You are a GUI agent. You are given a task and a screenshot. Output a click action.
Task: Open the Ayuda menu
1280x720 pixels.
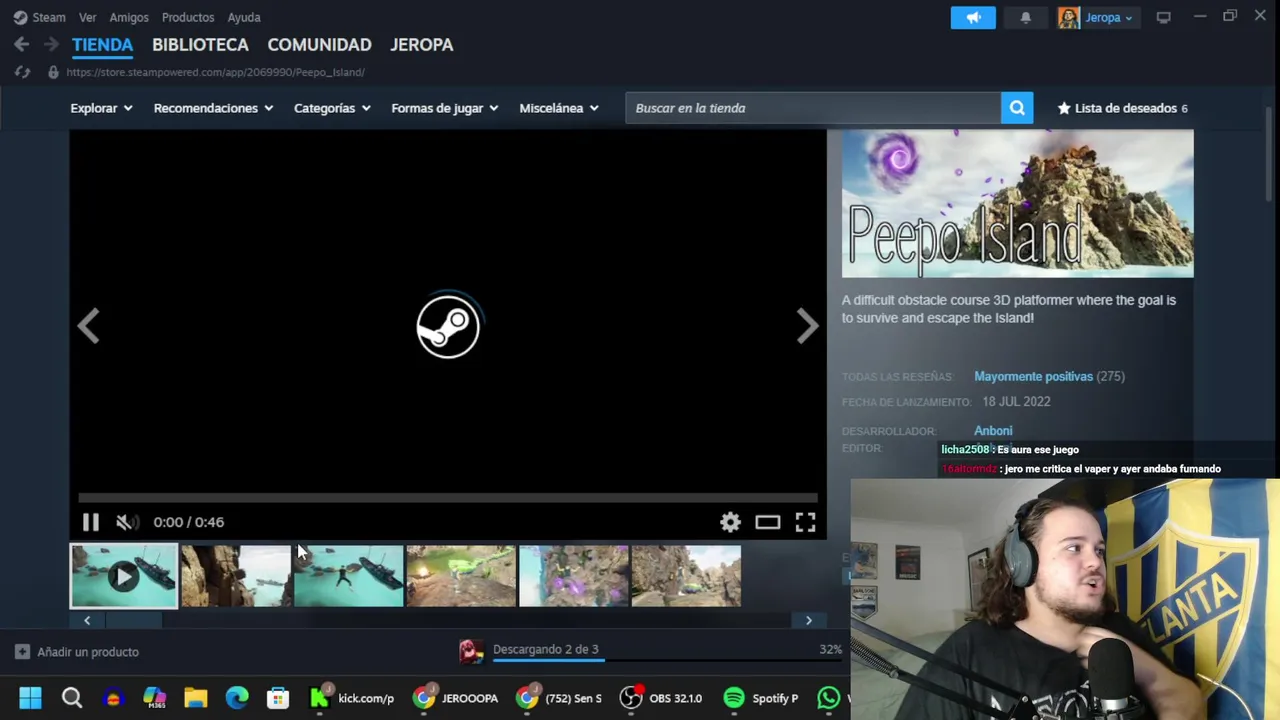[244, 17]
